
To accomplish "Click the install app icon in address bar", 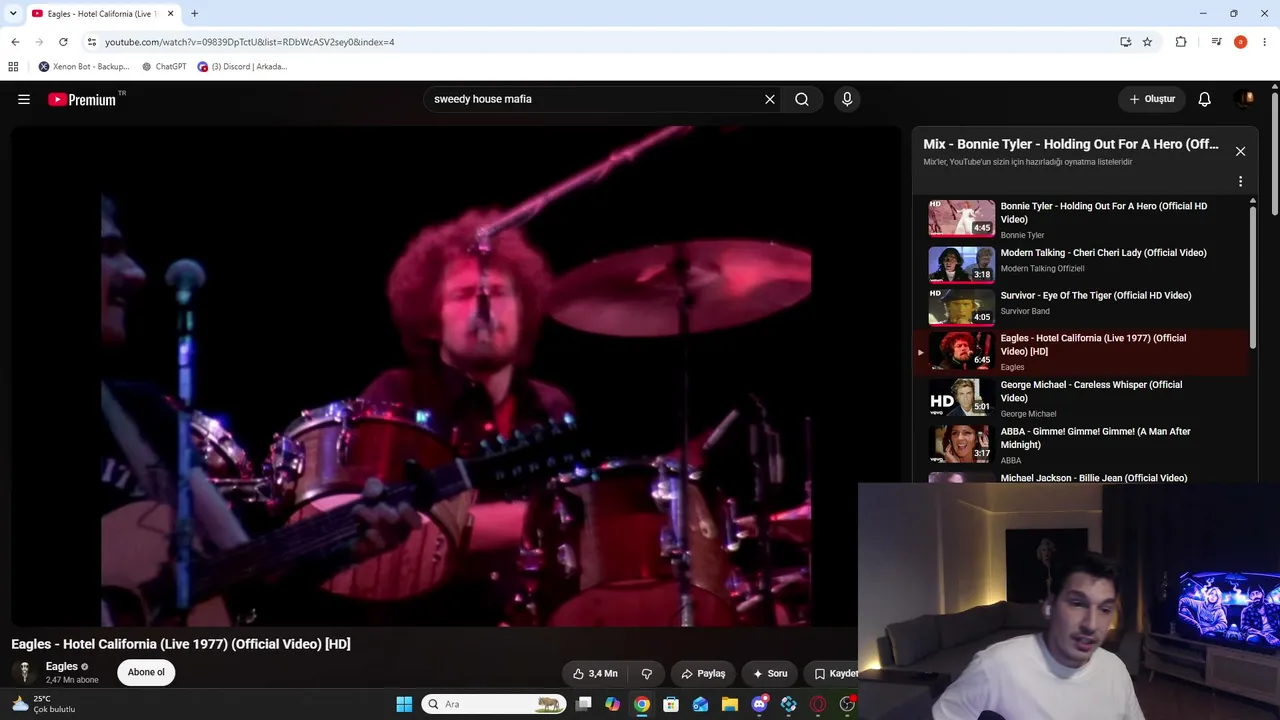I will (x=1126, y=42).
